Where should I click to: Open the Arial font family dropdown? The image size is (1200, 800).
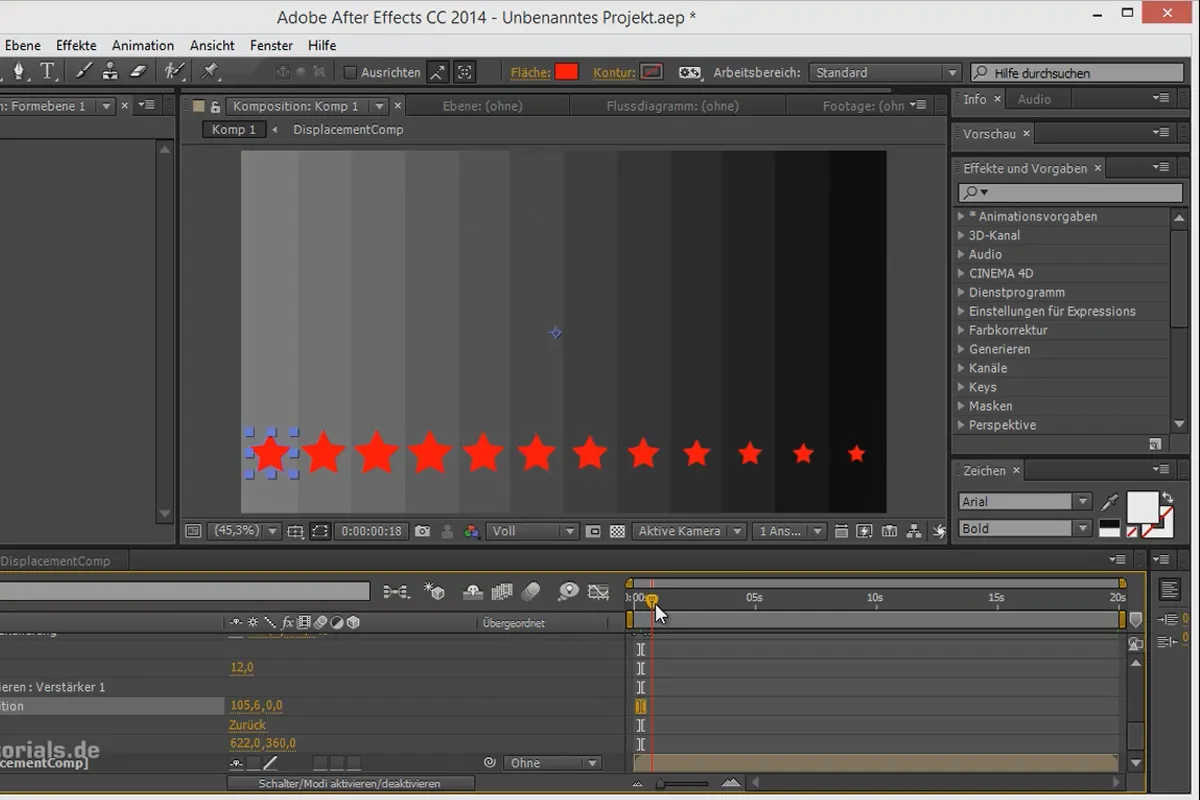1024,502
